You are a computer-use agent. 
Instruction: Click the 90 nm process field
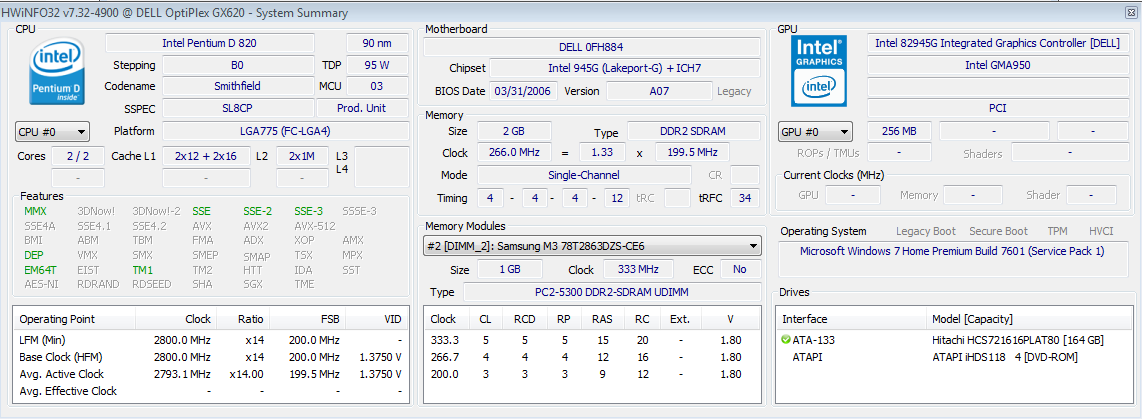[377, 43]
